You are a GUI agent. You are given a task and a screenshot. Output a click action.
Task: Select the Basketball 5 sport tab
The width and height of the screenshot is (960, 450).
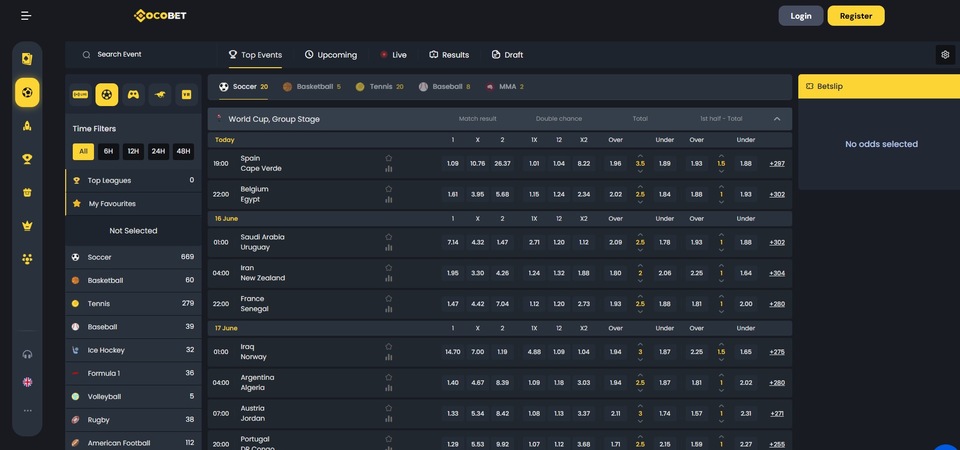(x=312, y=87)
